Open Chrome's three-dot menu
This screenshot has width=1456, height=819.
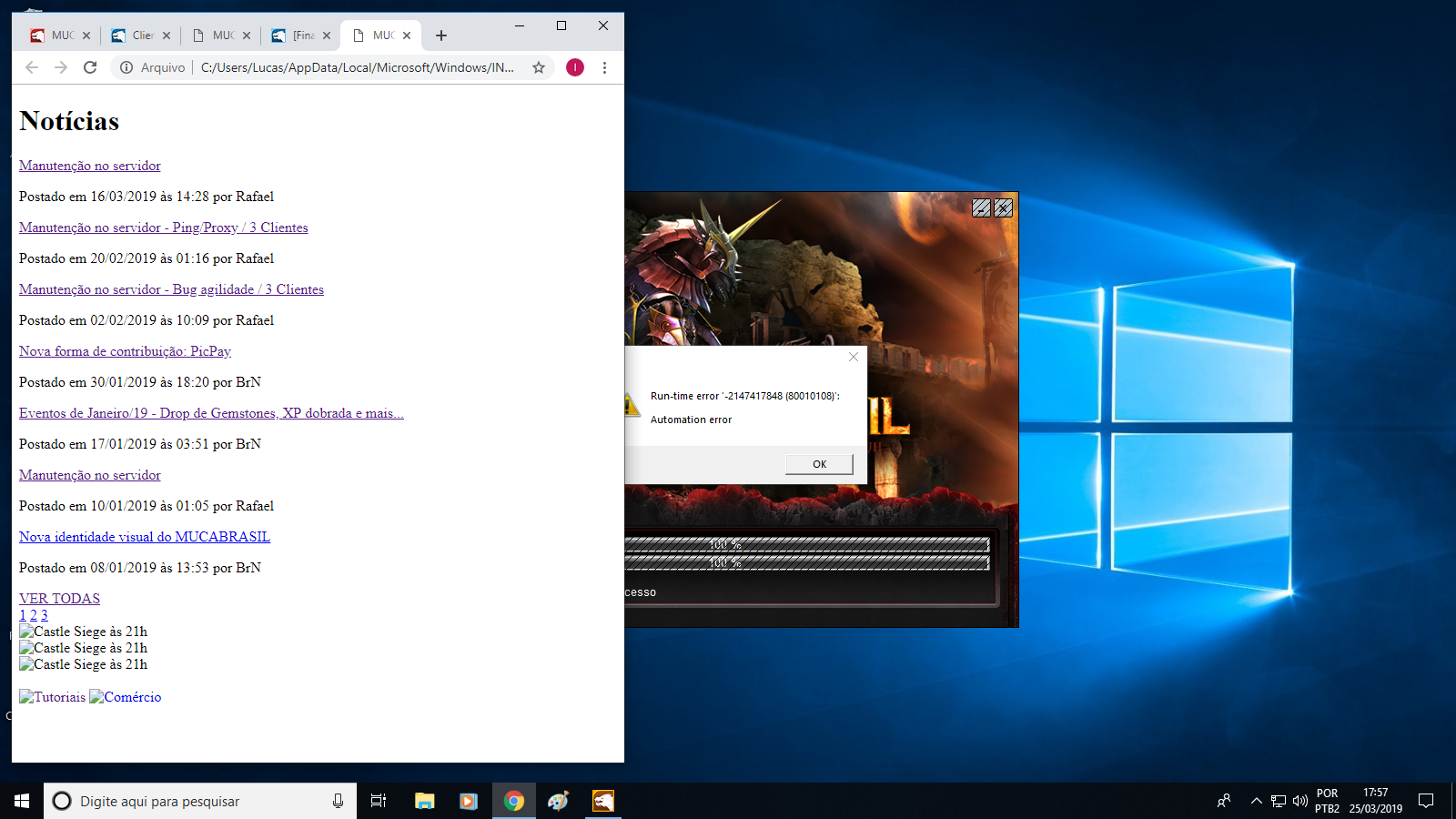(x=604, y=67)
